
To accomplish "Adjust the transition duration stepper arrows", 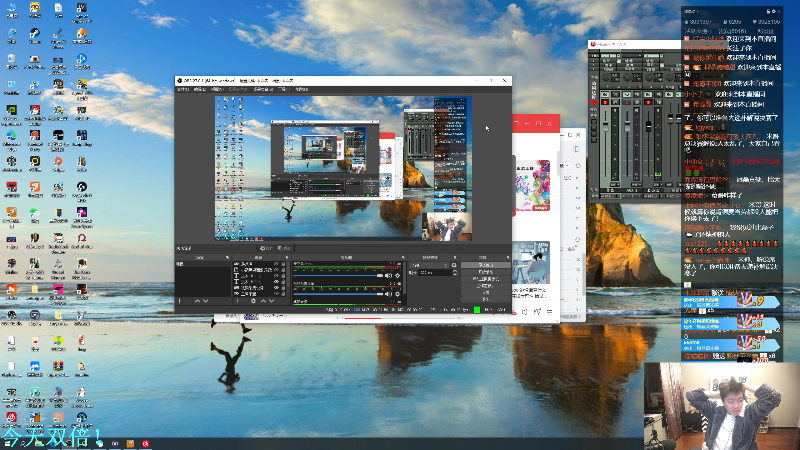I will click(x=455, y=272).
